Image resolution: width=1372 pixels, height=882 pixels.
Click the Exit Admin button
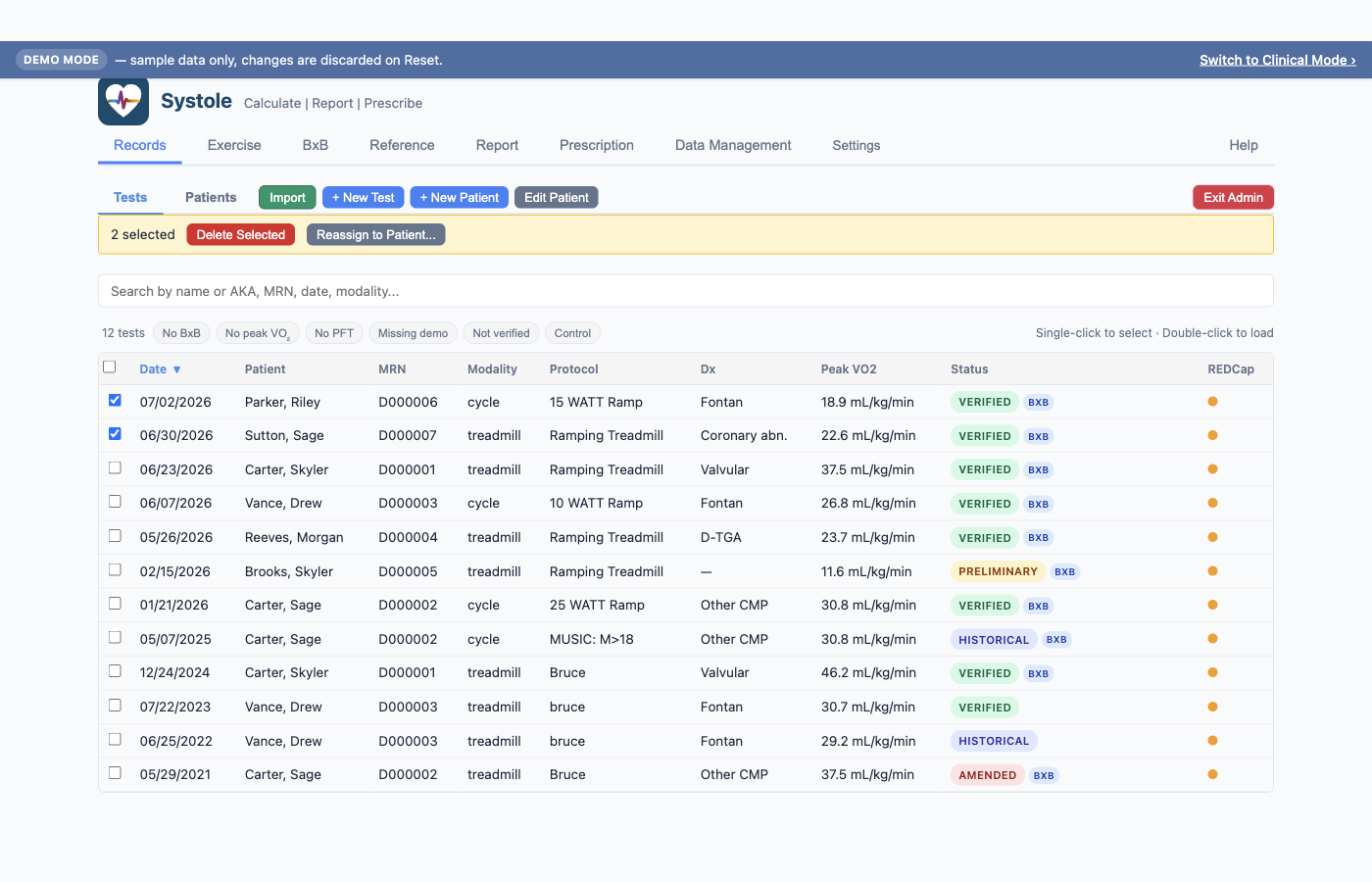[x=1233, y=197]
